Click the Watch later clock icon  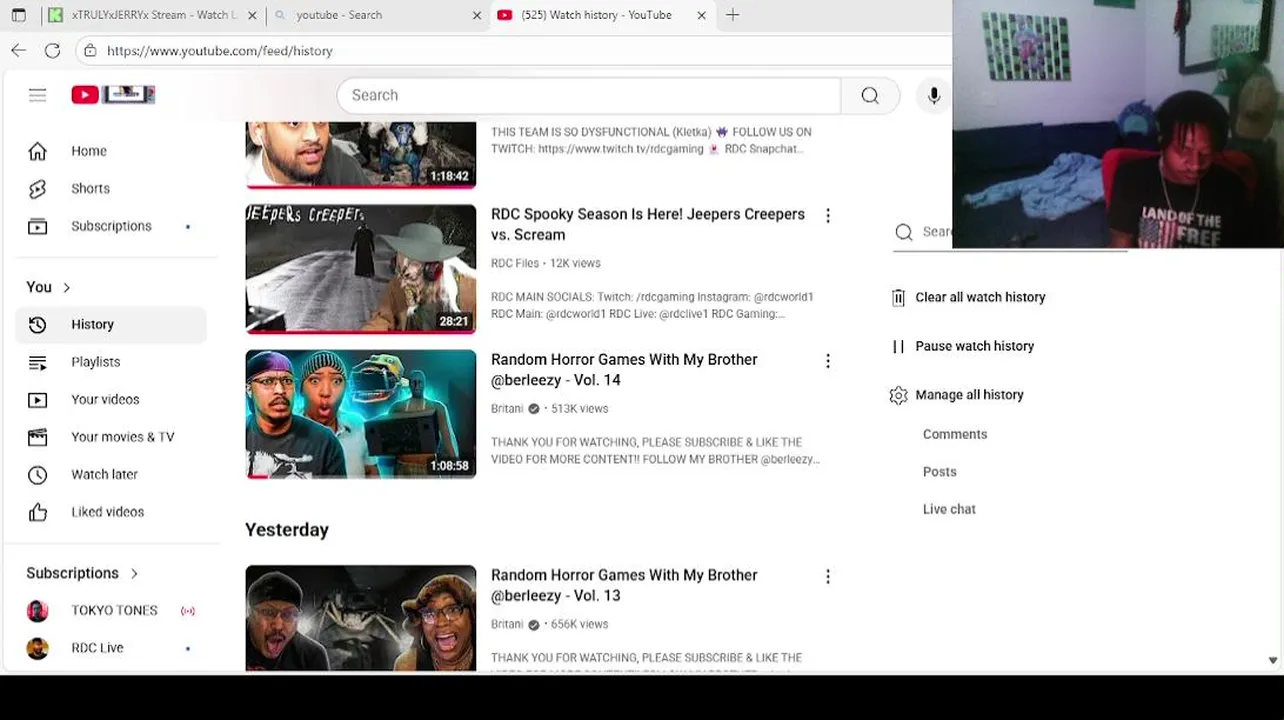[x=37, y=474]
